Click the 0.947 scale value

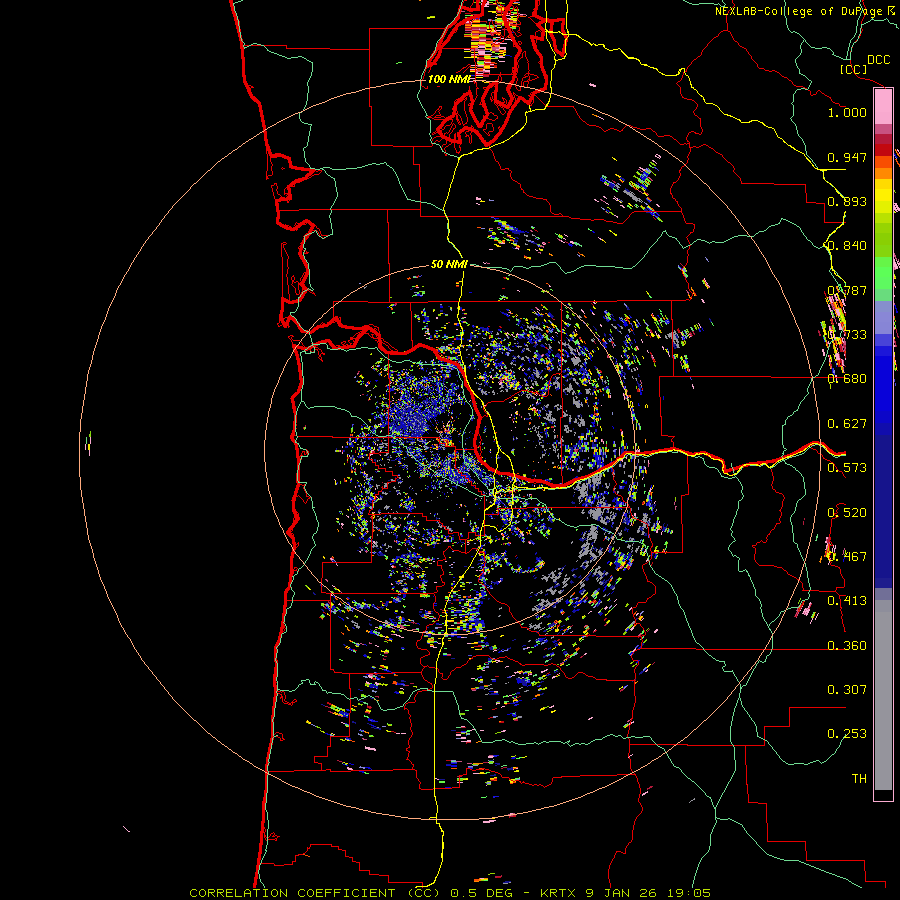(x=847, y=157)
